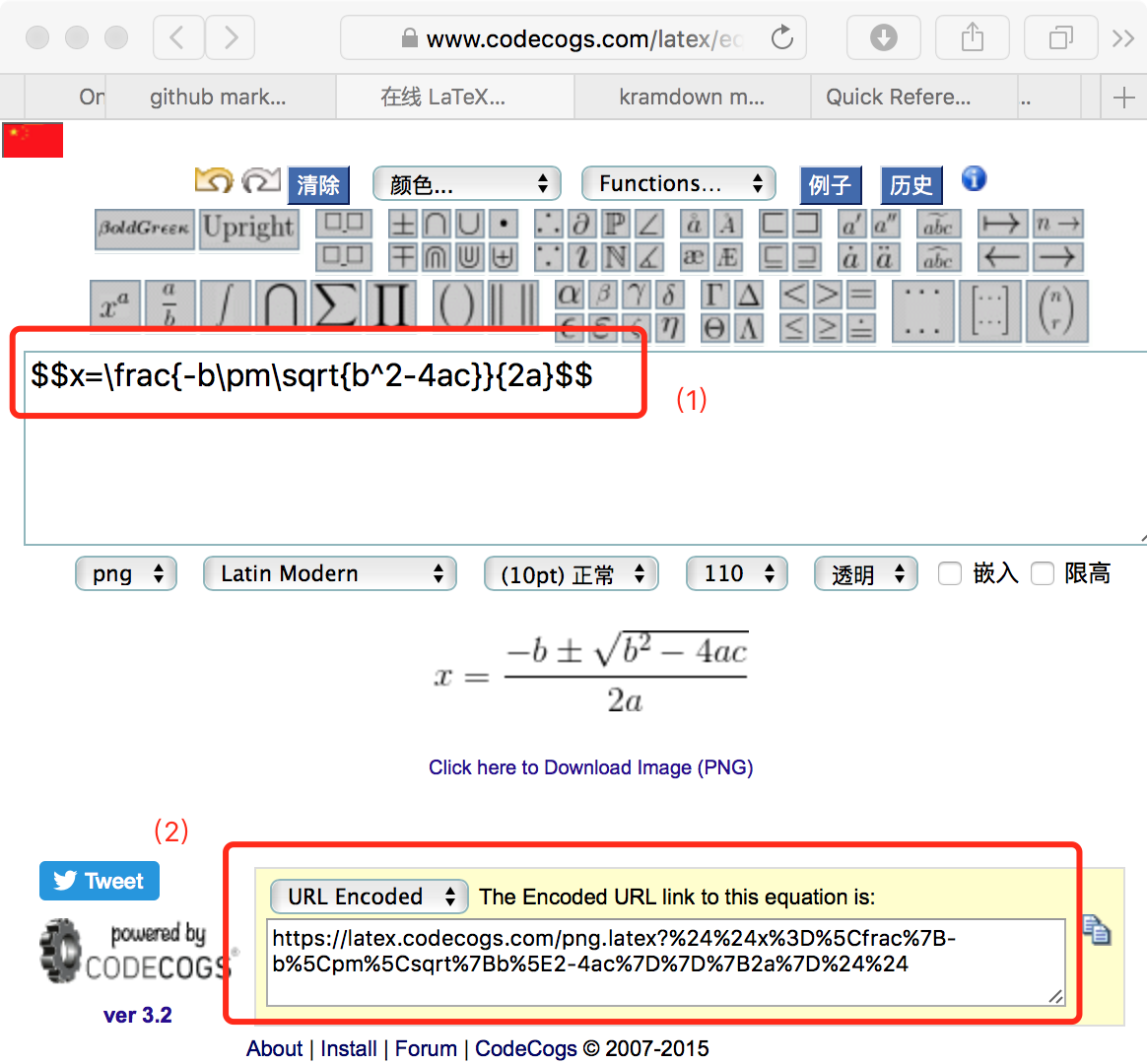
Task: Insert the Greek letter alpha
Action: click(x=572, y=292)
